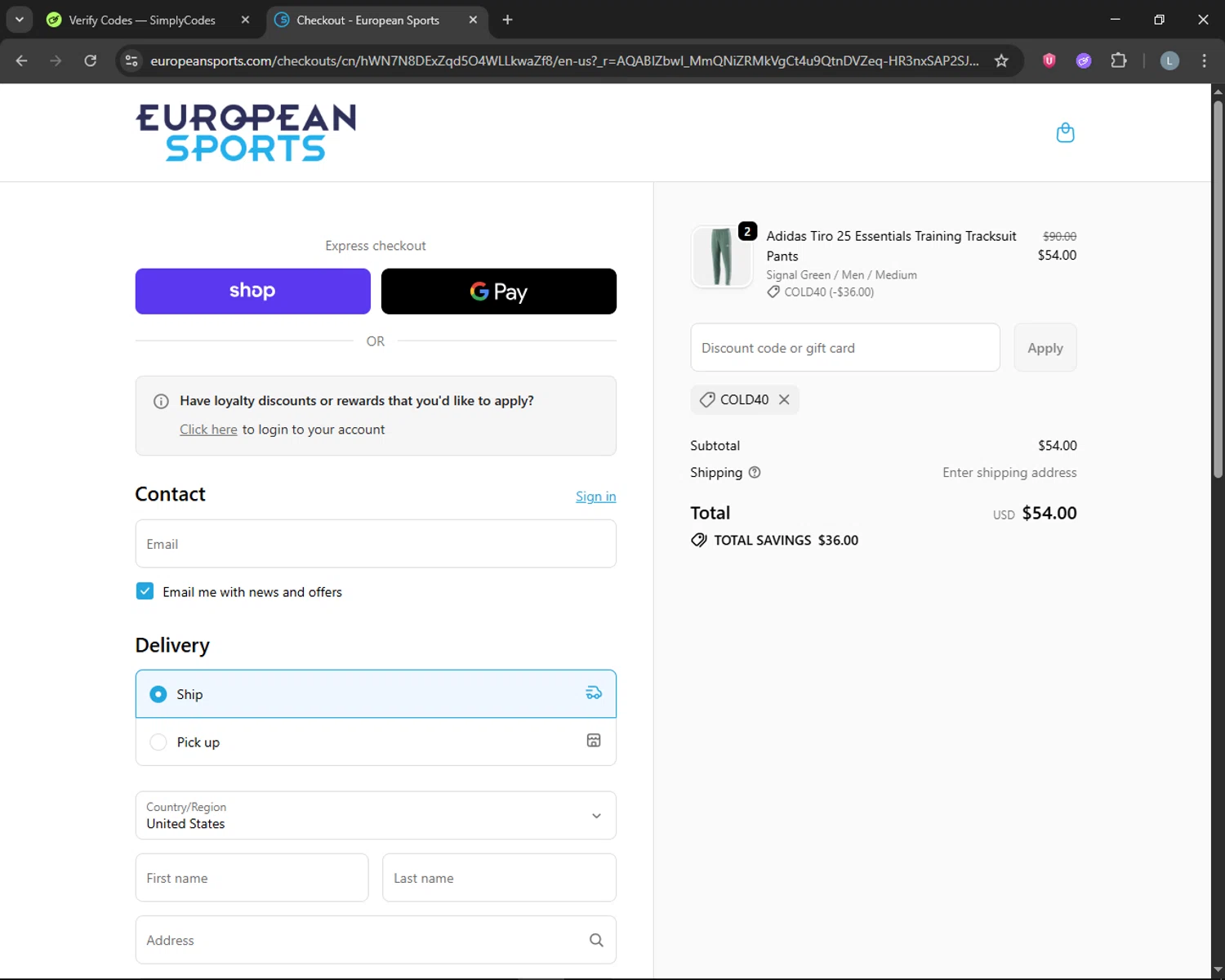Click the total savings tag icon
This screenshot has height=980, width=1225.
click(x=699, y=540)
